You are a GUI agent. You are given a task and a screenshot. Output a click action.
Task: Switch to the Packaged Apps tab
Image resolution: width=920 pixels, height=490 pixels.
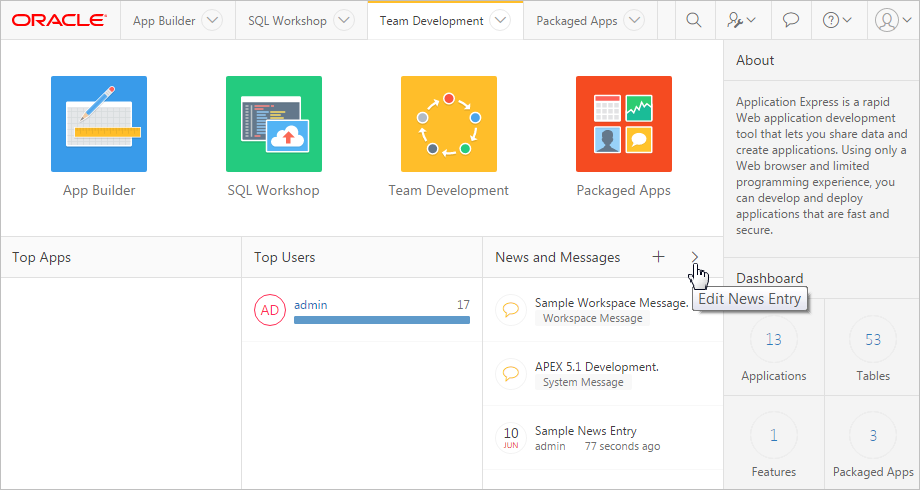[576, 20]
